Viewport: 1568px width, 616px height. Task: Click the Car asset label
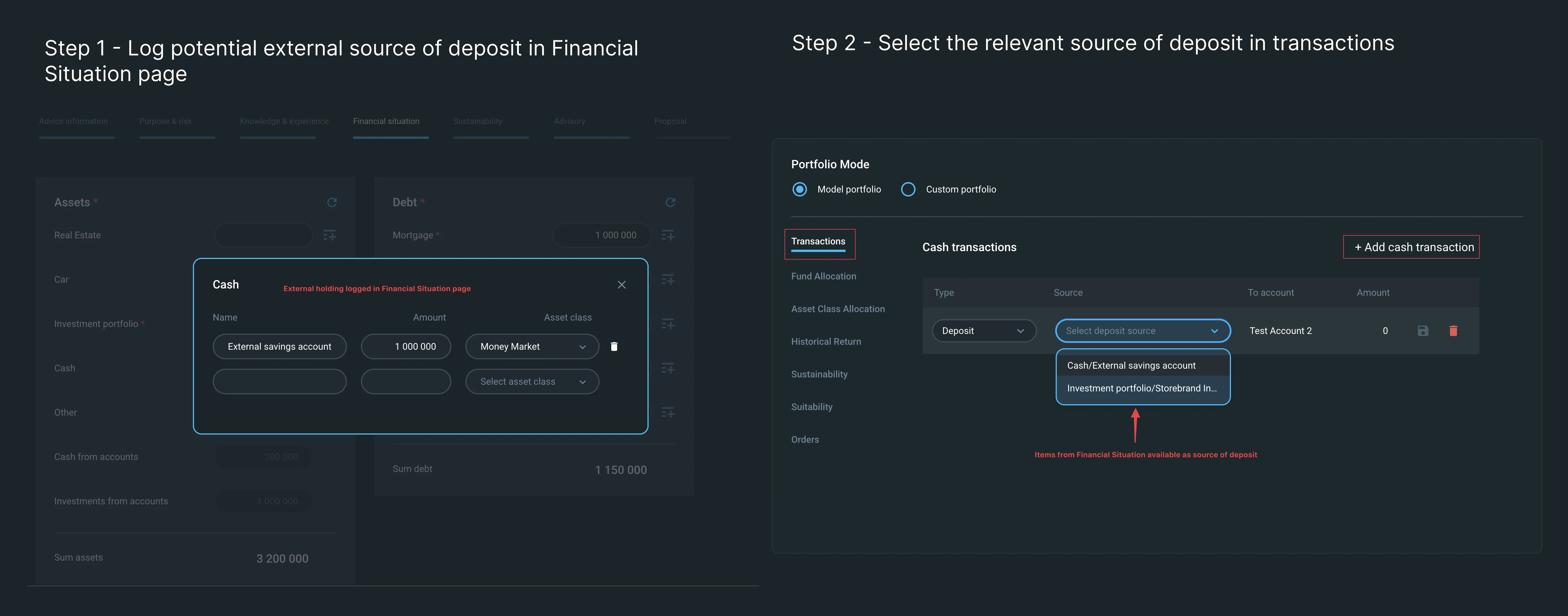(62, 279)
